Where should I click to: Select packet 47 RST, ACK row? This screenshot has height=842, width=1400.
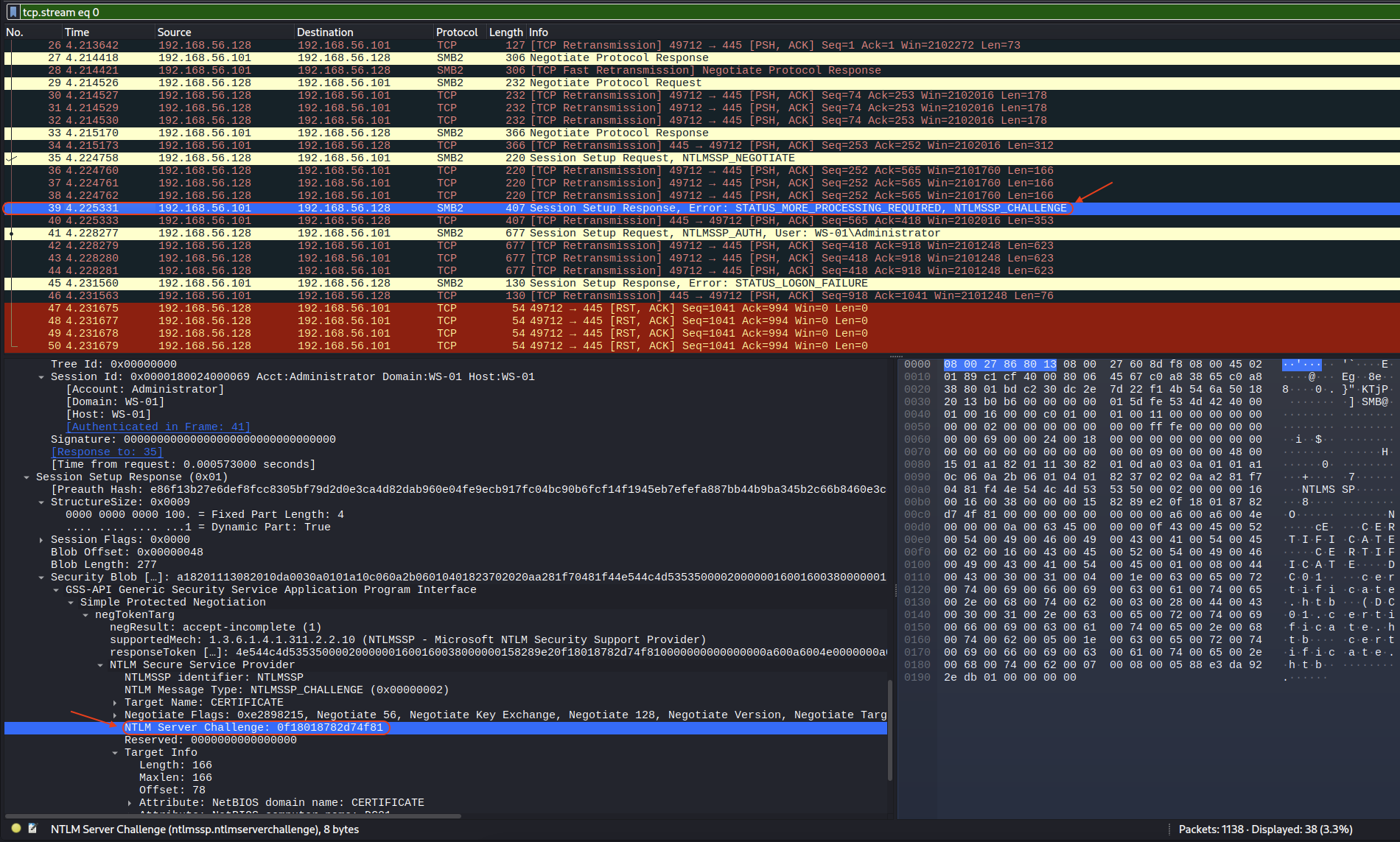point(701,308)
